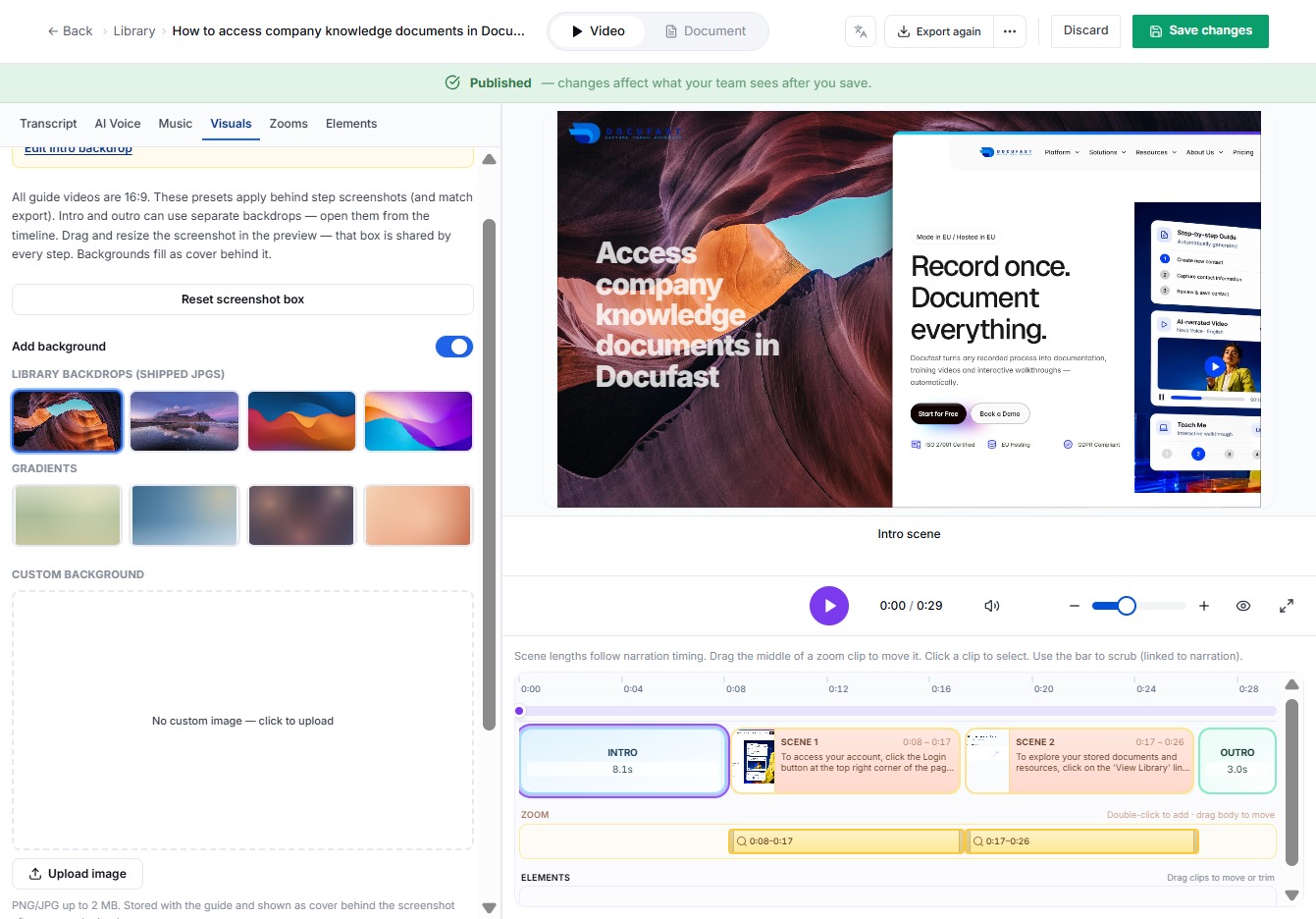
Task: Switch to Document mode
Action: [705, 31]
